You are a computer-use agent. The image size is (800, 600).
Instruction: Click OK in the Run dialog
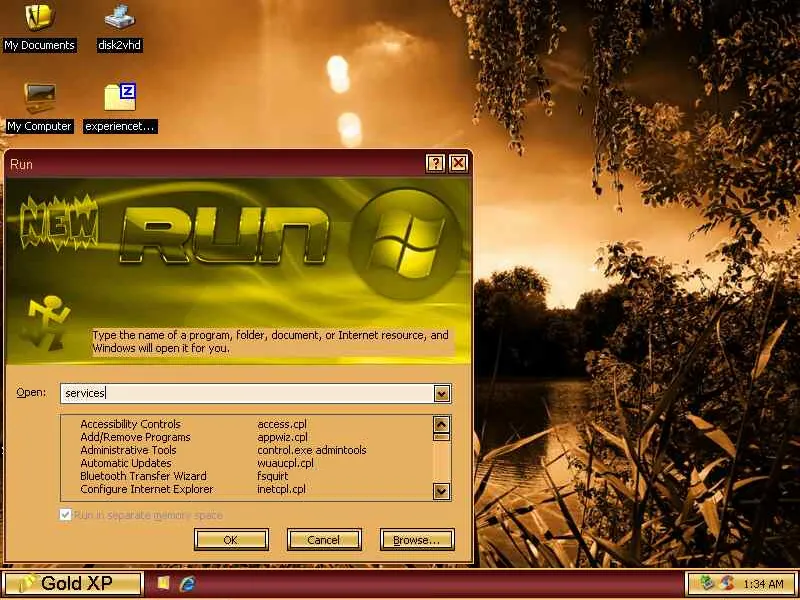[231, 540]
